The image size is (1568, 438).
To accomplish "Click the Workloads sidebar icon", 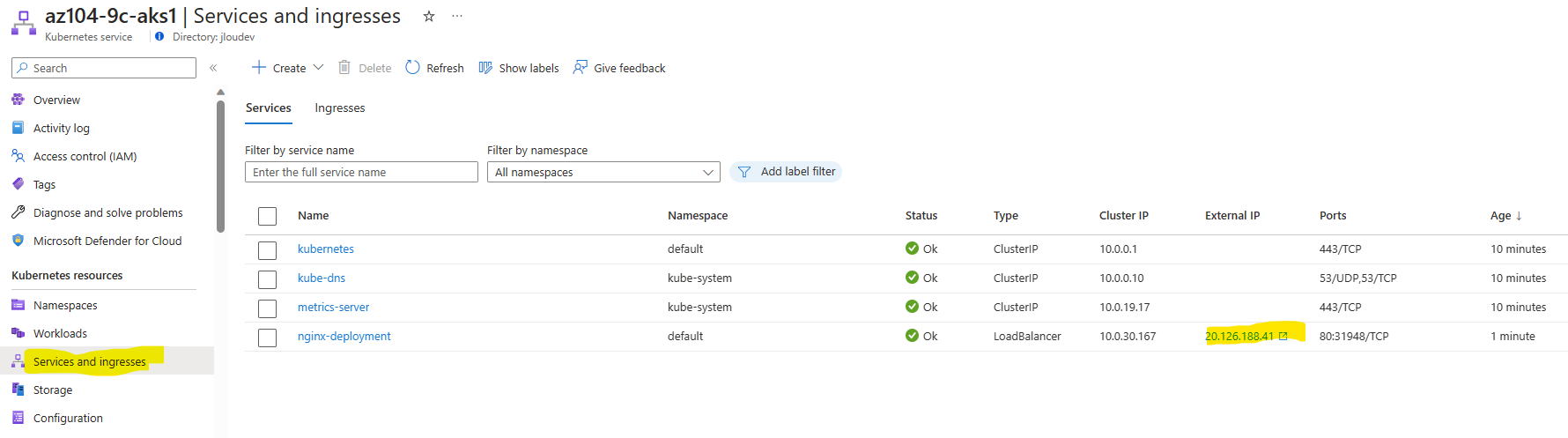I will pos(18,333).
